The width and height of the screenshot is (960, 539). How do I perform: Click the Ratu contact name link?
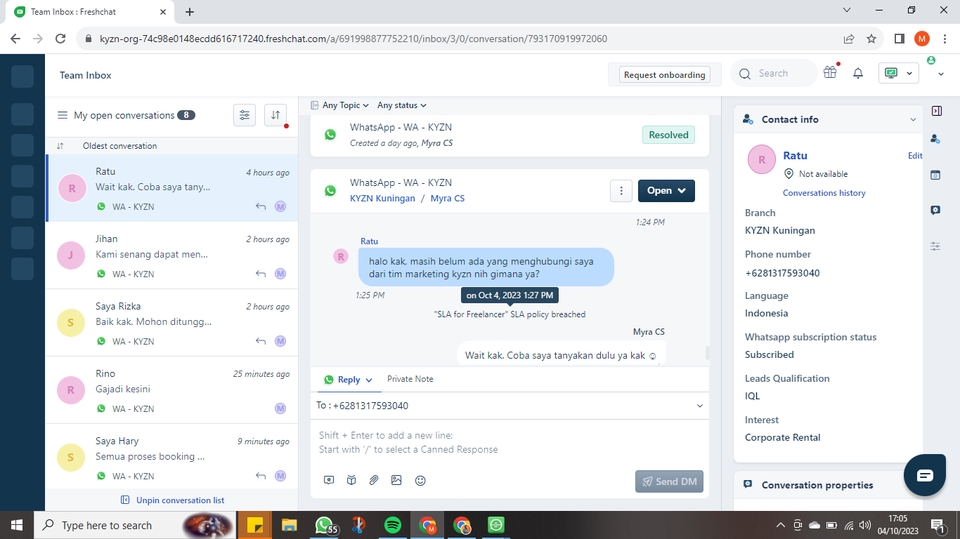(x=795, y=156)
